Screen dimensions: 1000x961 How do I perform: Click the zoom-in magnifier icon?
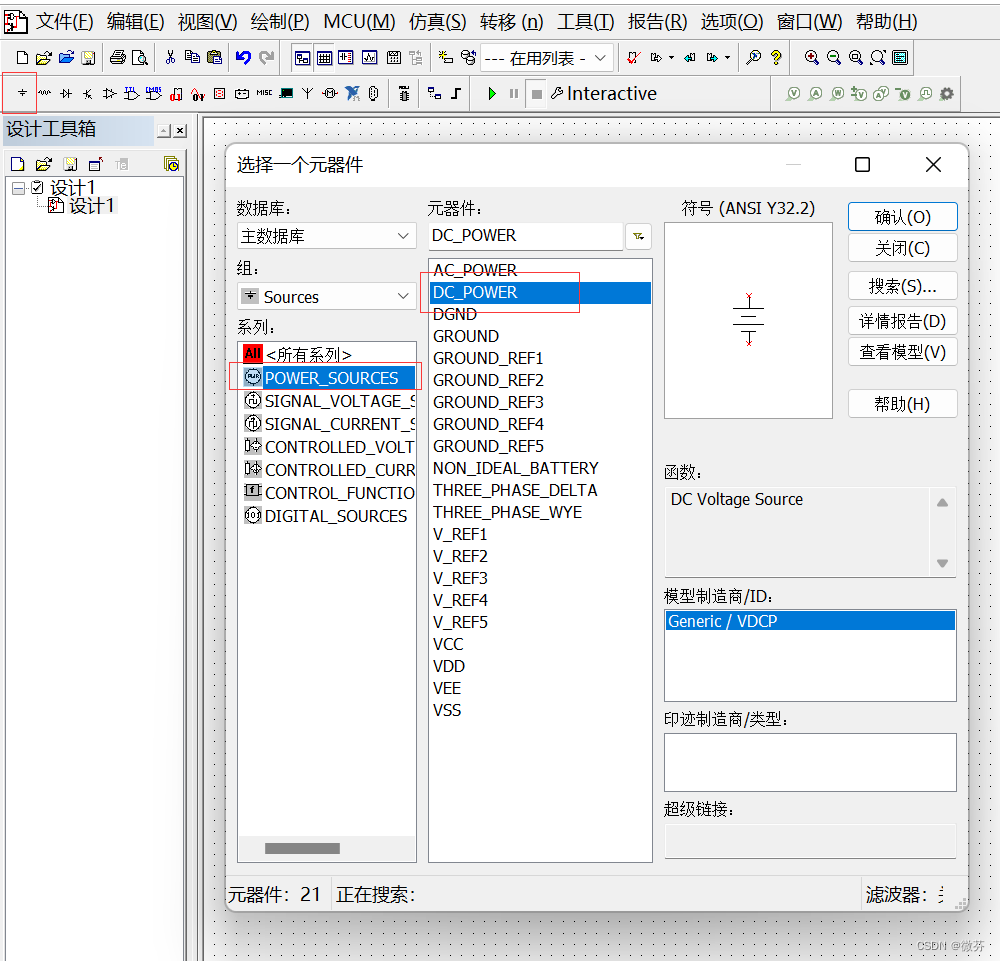click(812, 57)
